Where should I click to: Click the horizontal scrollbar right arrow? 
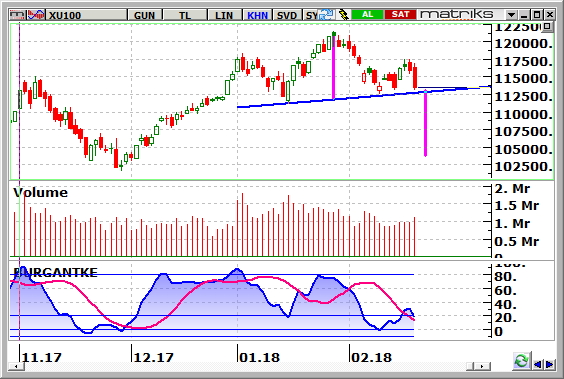[x=482, y=366]
